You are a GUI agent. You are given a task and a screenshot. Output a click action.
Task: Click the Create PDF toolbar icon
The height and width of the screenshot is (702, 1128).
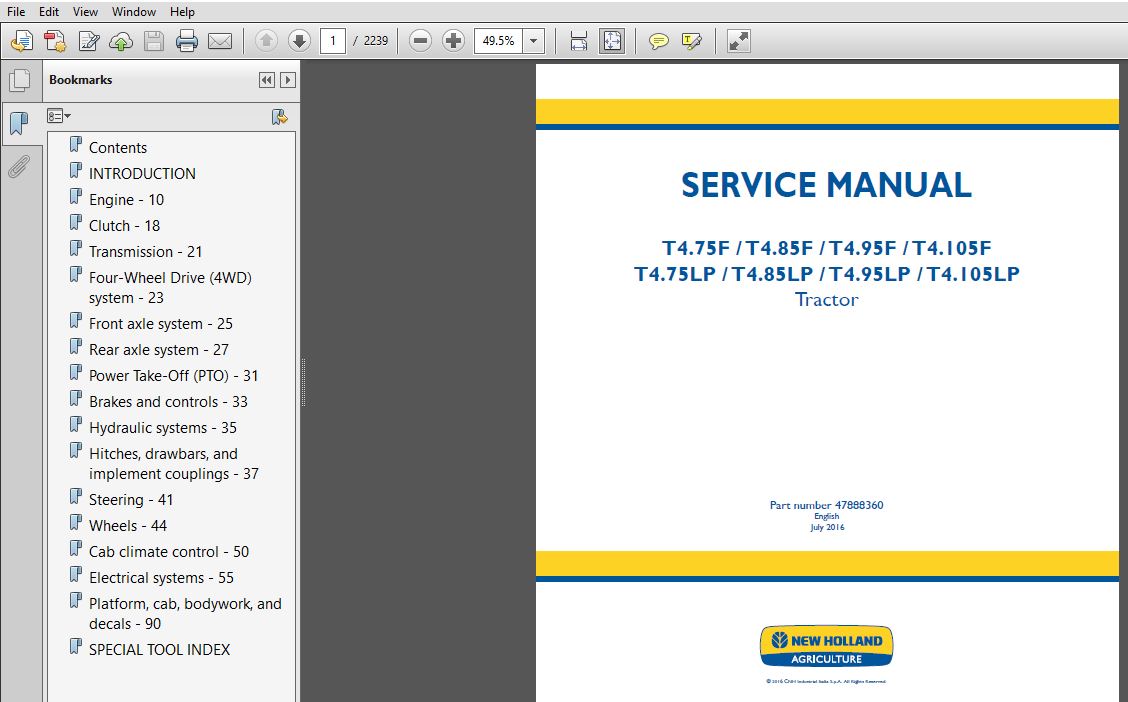point(22,41)
